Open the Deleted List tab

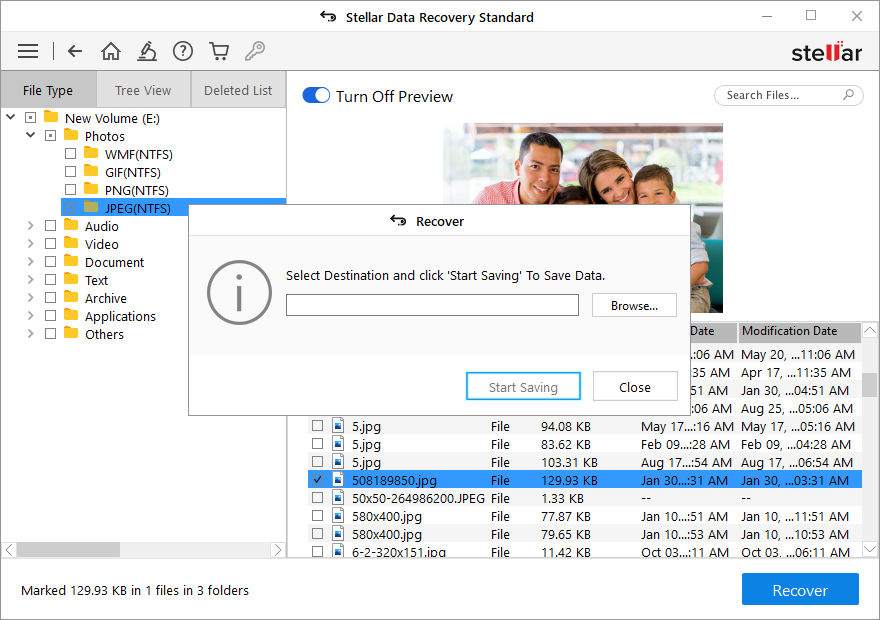237,89
